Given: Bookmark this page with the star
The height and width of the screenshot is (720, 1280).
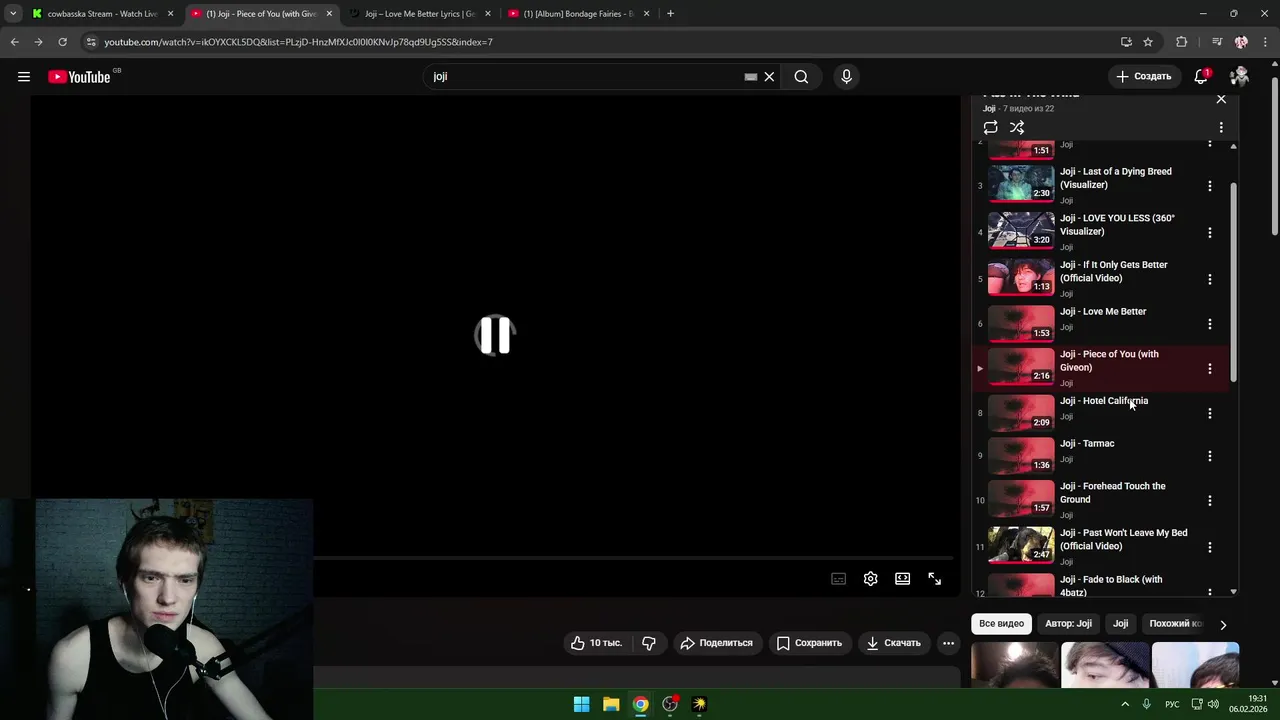Looking at the screenshot, I should coord(1148,42).
